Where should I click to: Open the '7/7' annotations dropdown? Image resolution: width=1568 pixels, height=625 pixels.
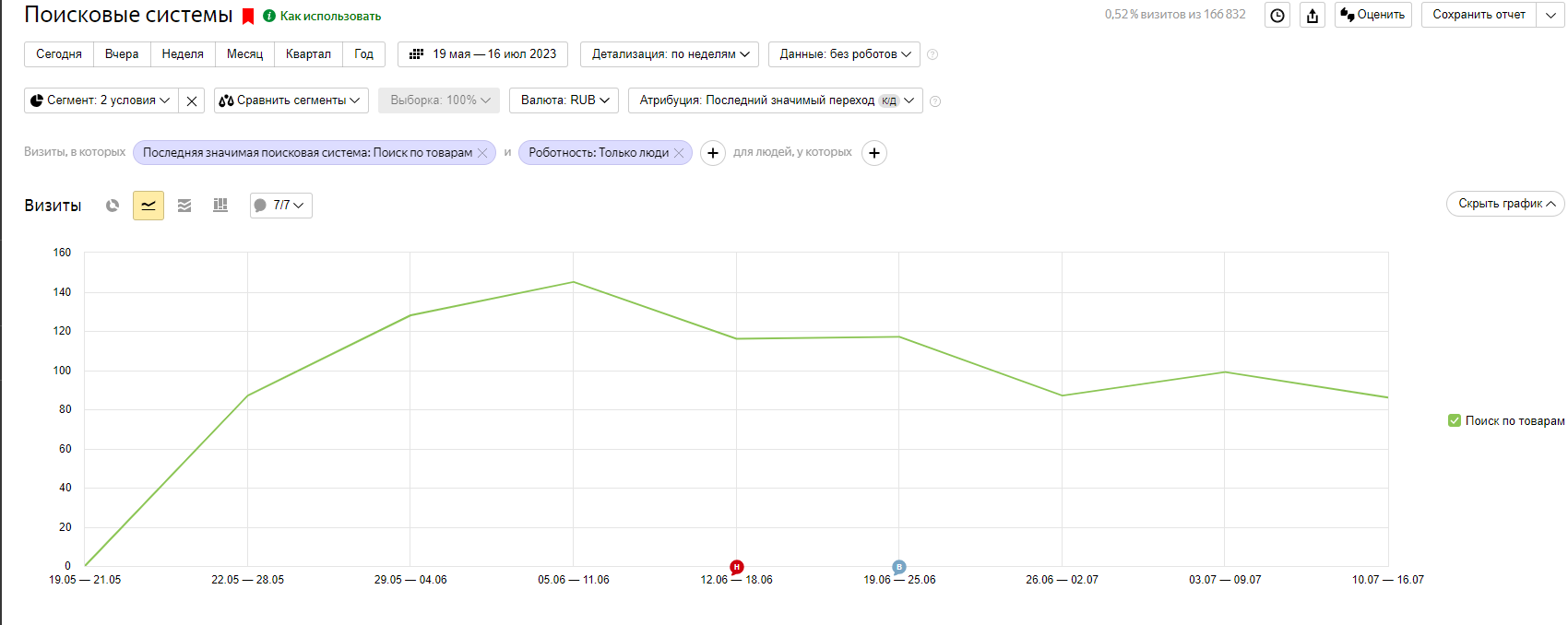pos(281,206)
